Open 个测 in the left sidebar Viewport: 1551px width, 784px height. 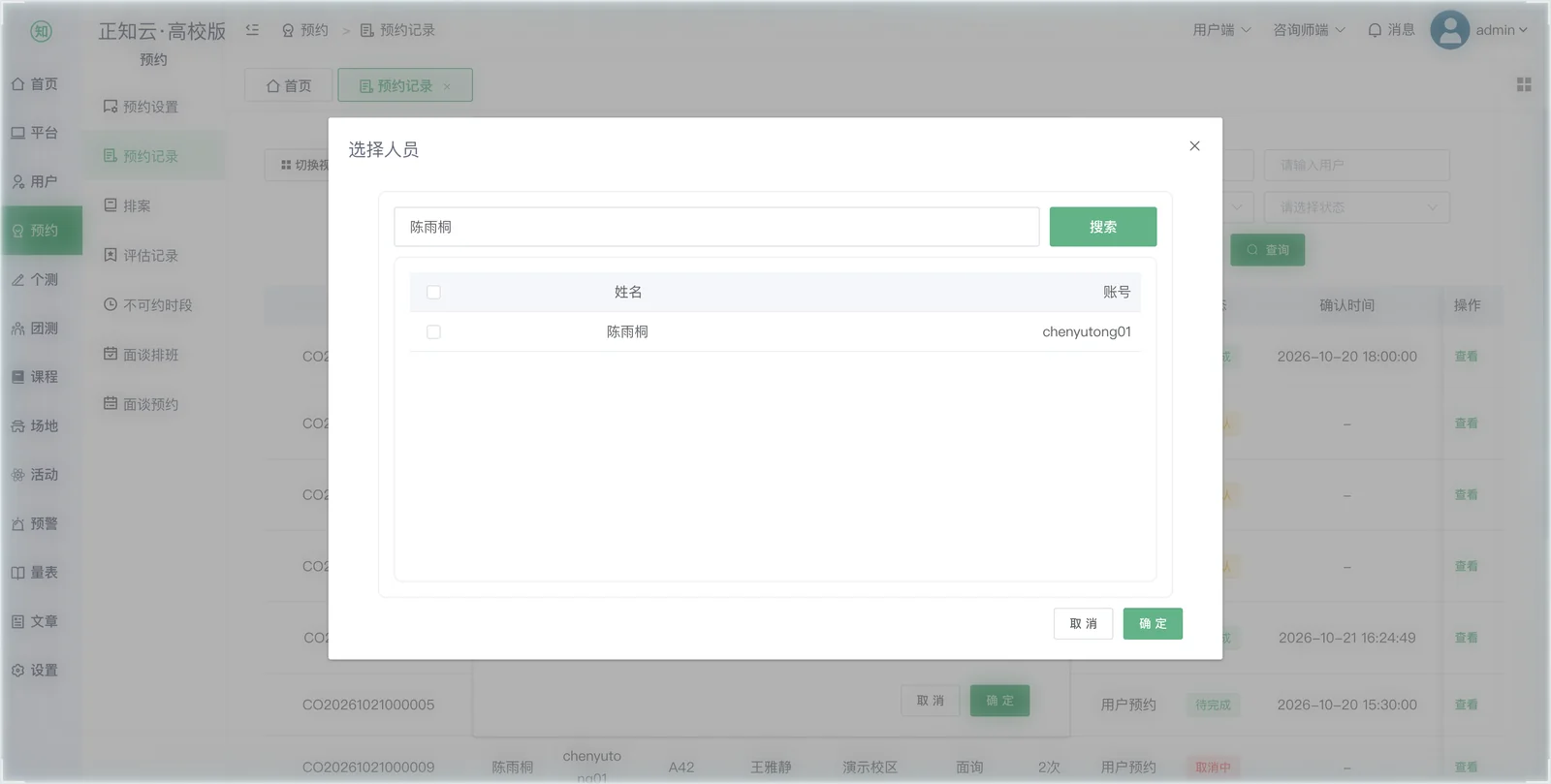pyautogui.click(x=35, y=279)
